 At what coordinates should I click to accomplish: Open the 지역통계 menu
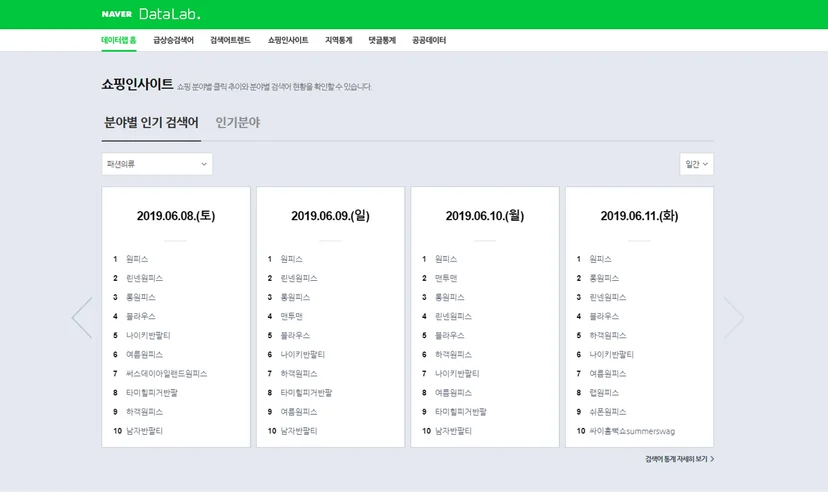(x=338, y=40)
